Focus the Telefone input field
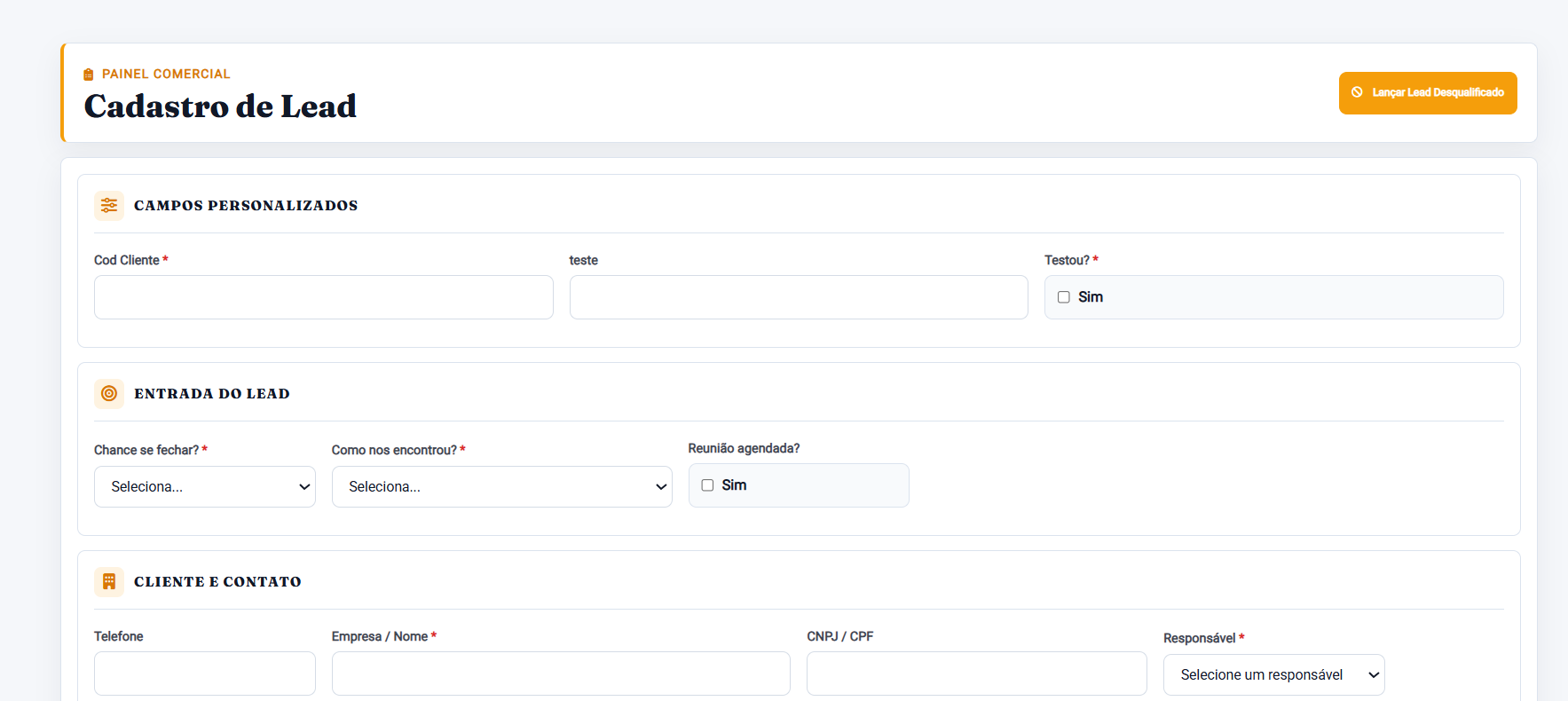 [205, 673]
